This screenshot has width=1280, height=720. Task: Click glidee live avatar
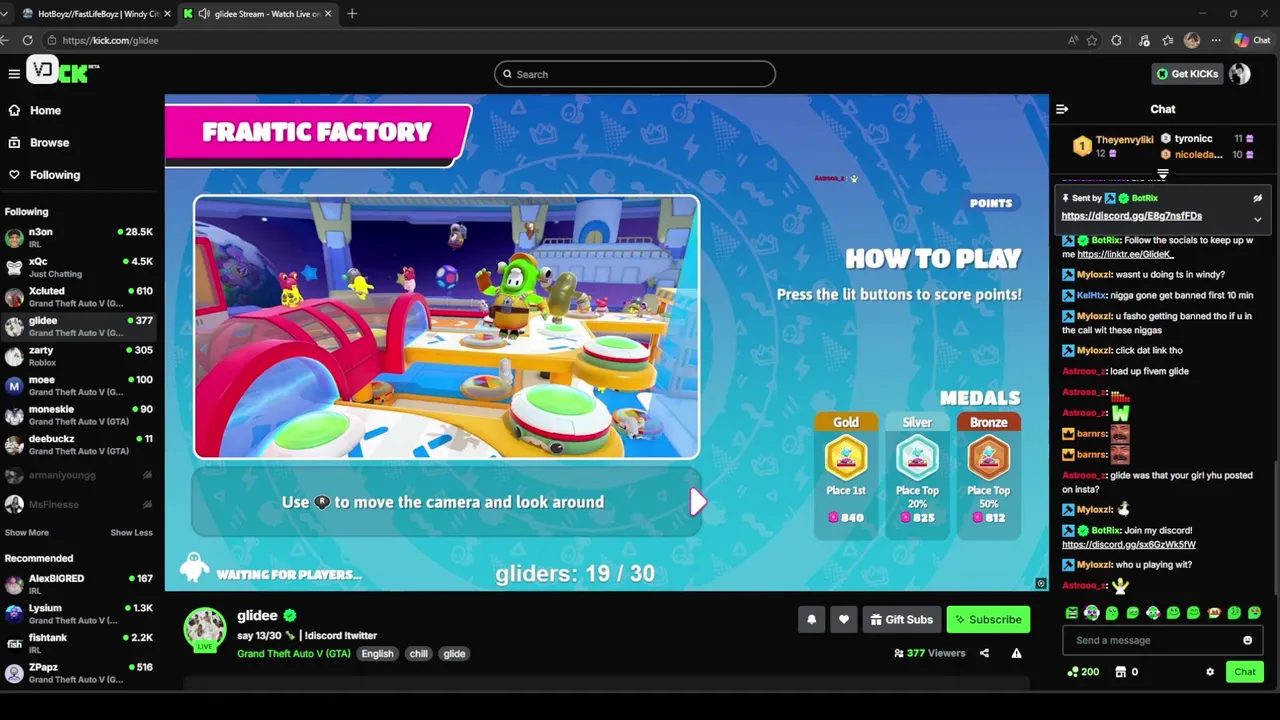(205, 630)
